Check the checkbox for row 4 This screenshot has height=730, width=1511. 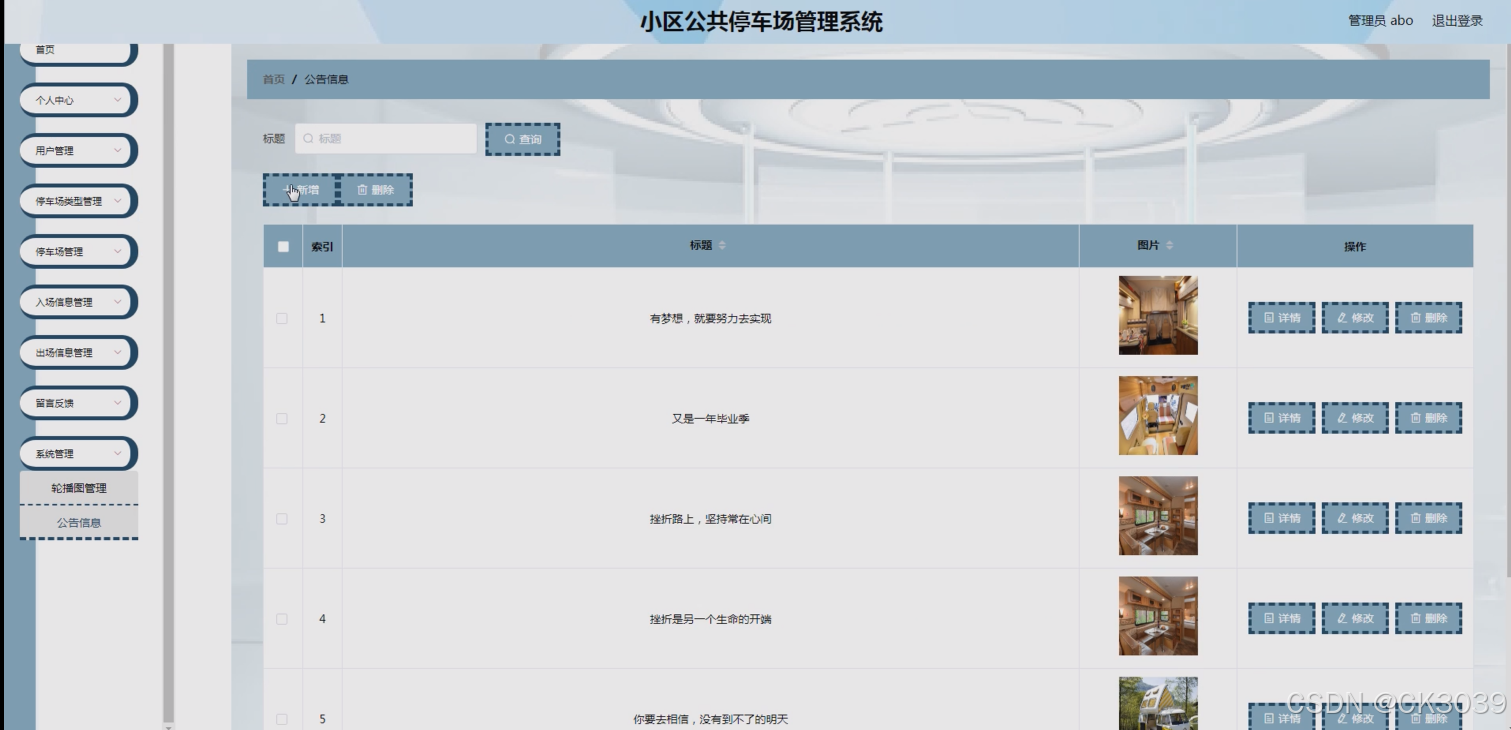pyautogui.click(x=282, y=619)
